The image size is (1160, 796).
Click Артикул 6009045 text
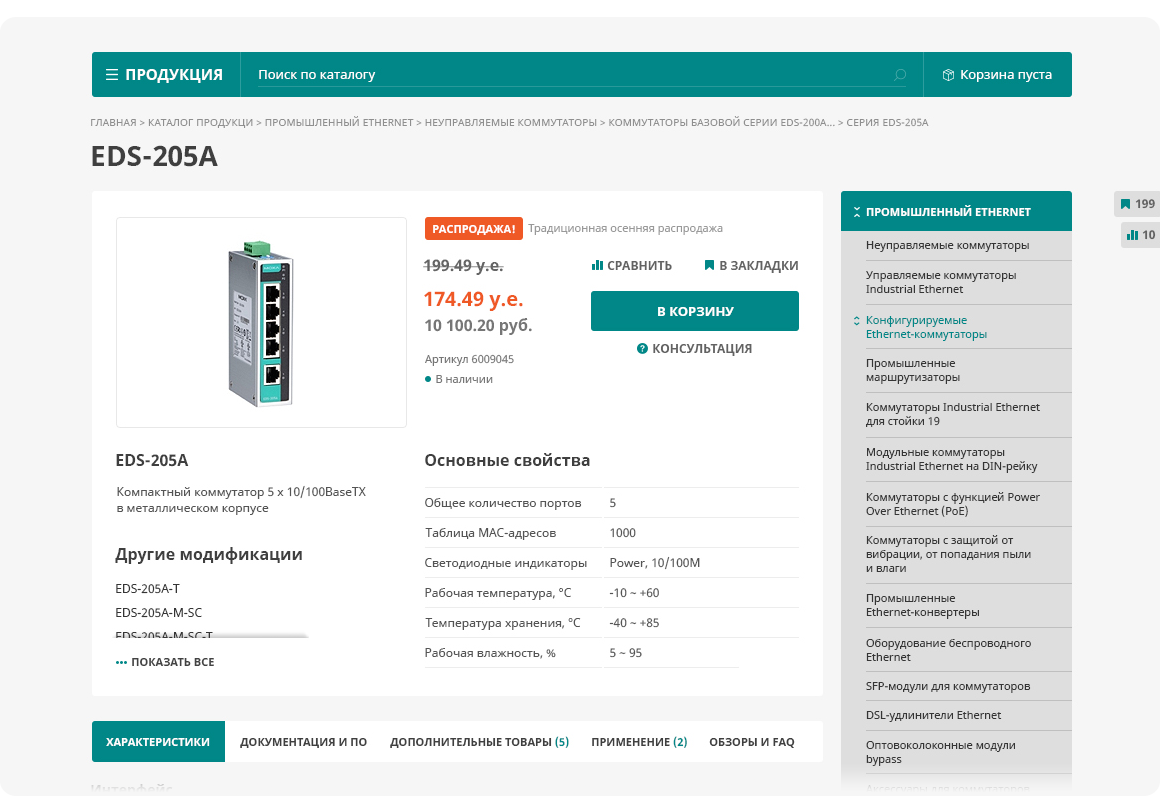pyautogui.click(x=469, y=359)
